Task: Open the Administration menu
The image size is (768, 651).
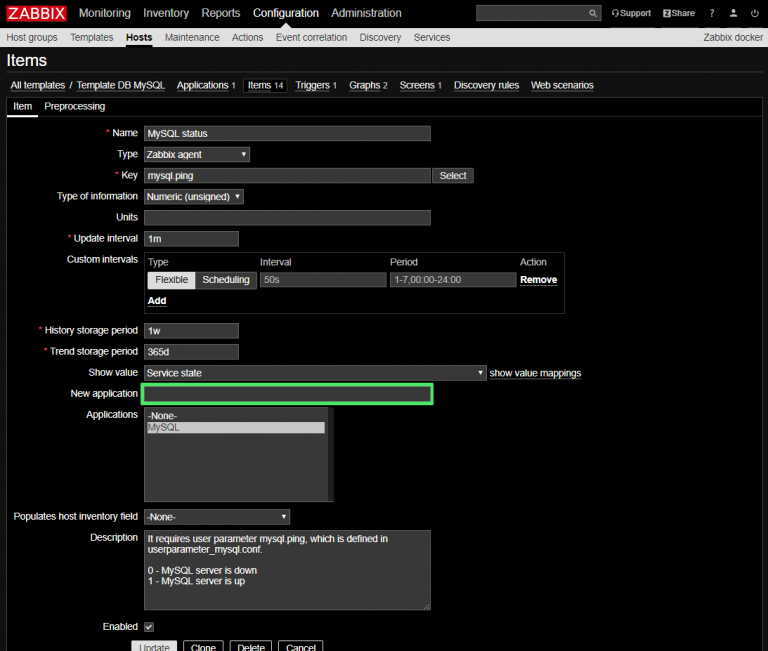Action: 366,13
